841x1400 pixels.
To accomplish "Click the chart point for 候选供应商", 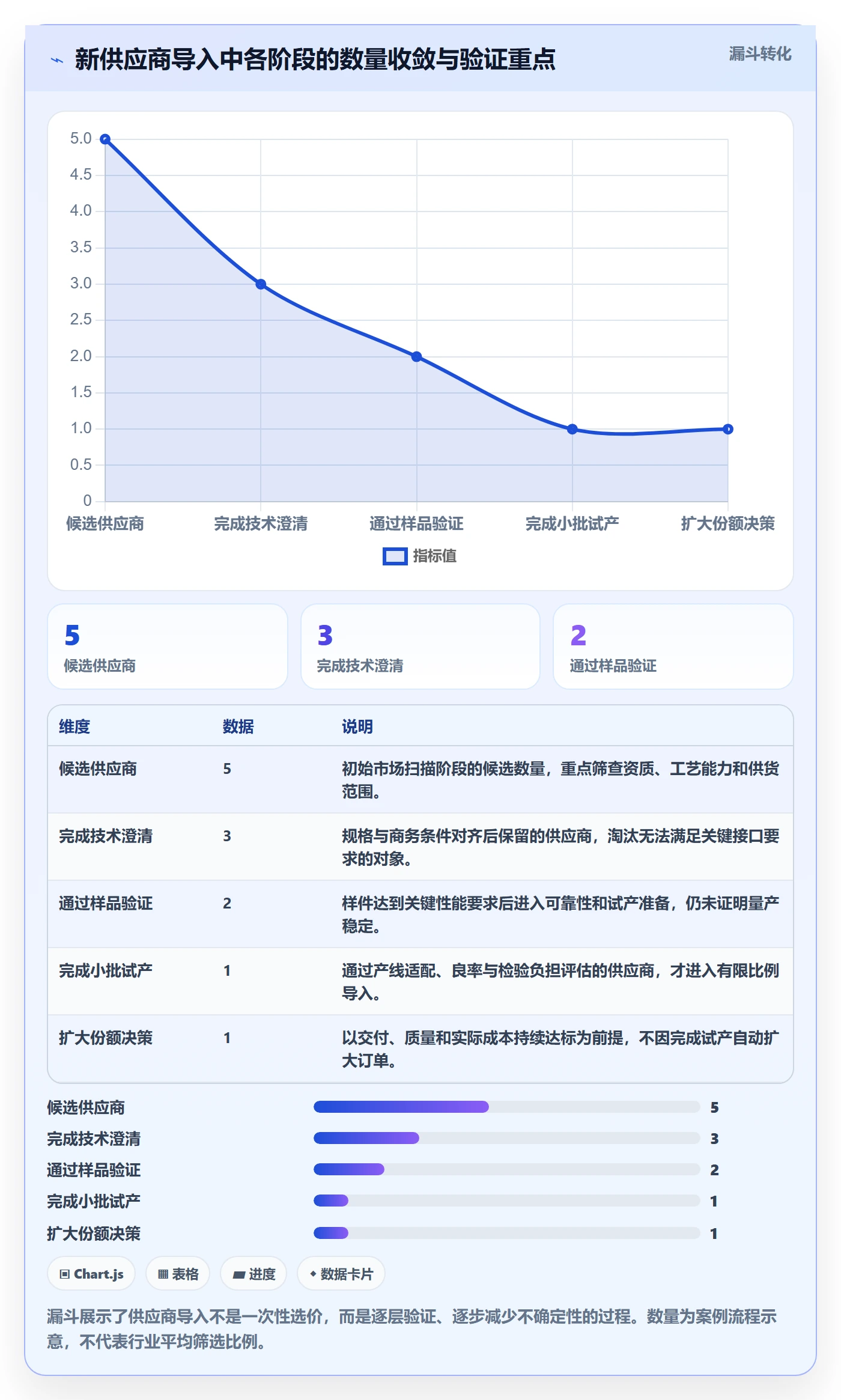I will [105, 139].
